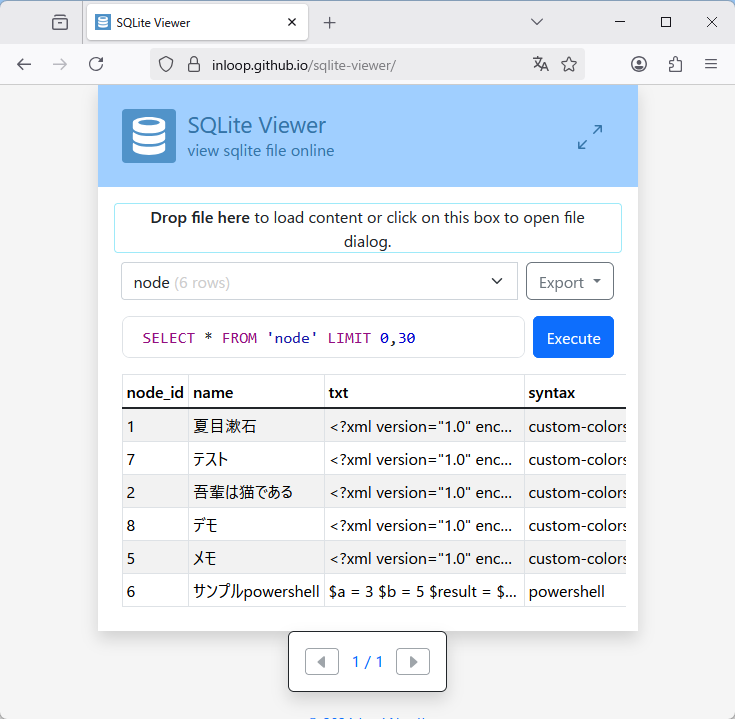Viewport: 735px width, 719px height.
Task: Select the メモ name cell
Action: click(x=256, y=558)
